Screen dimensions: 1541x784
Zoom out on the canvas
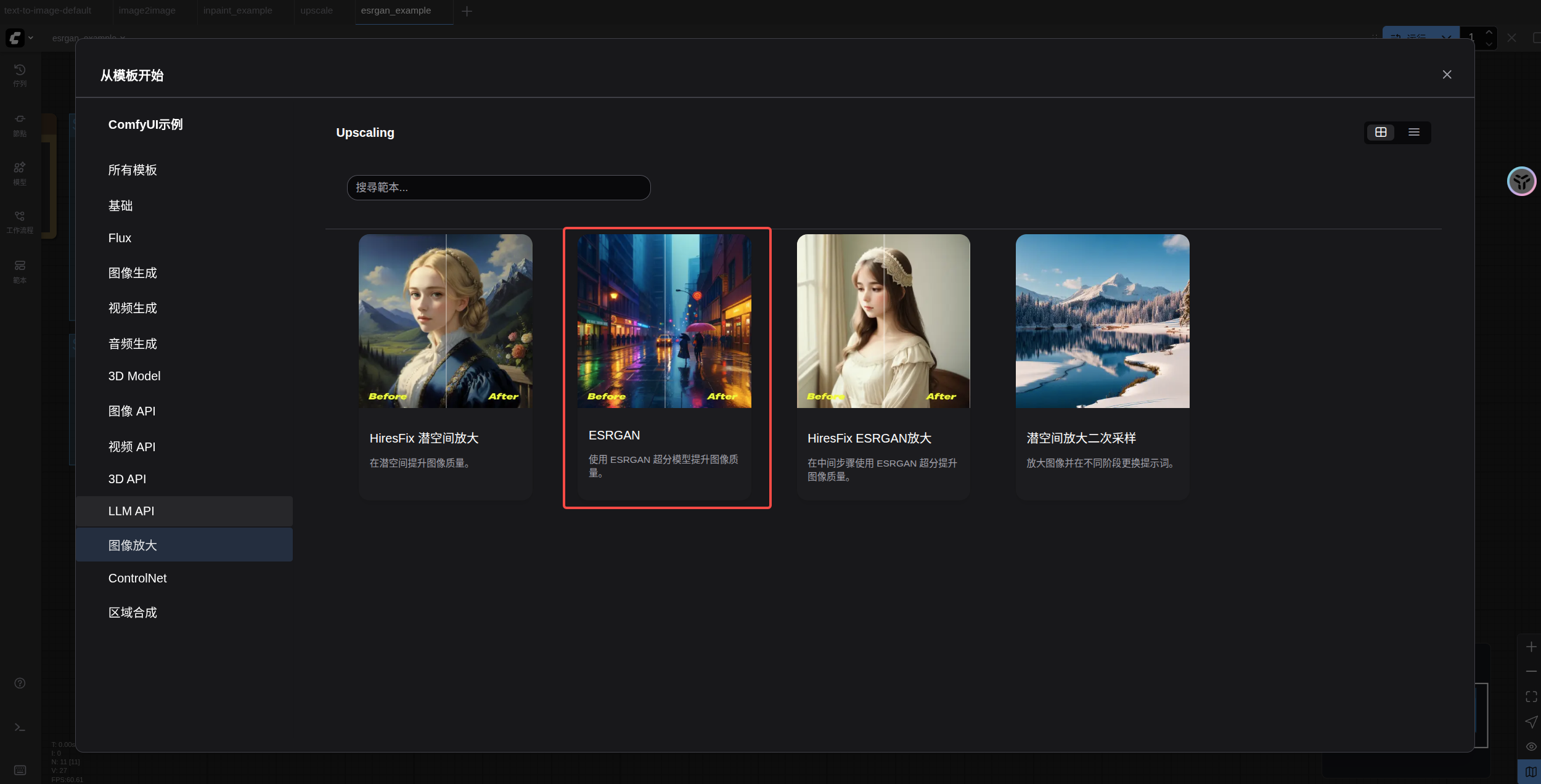(1531, 671)
